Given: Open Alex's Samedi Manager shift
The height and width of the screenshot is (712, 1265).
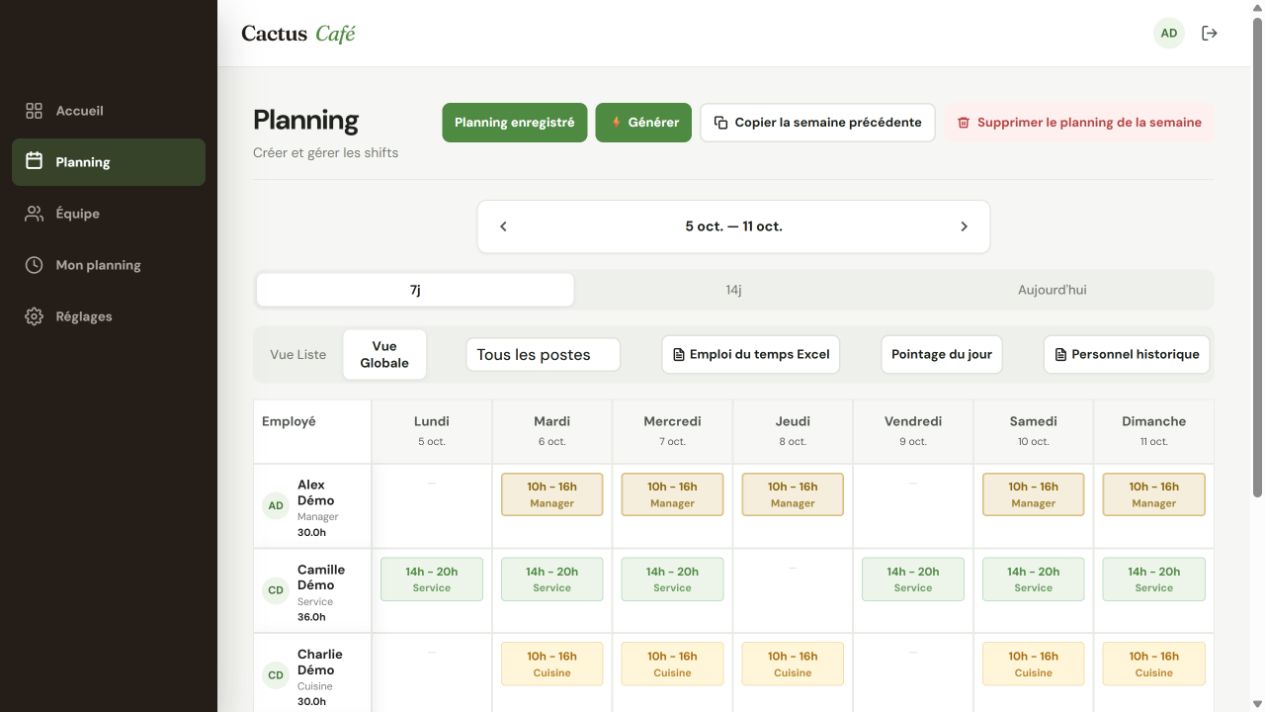Looking at the screenshot, I should [1033, 495].
